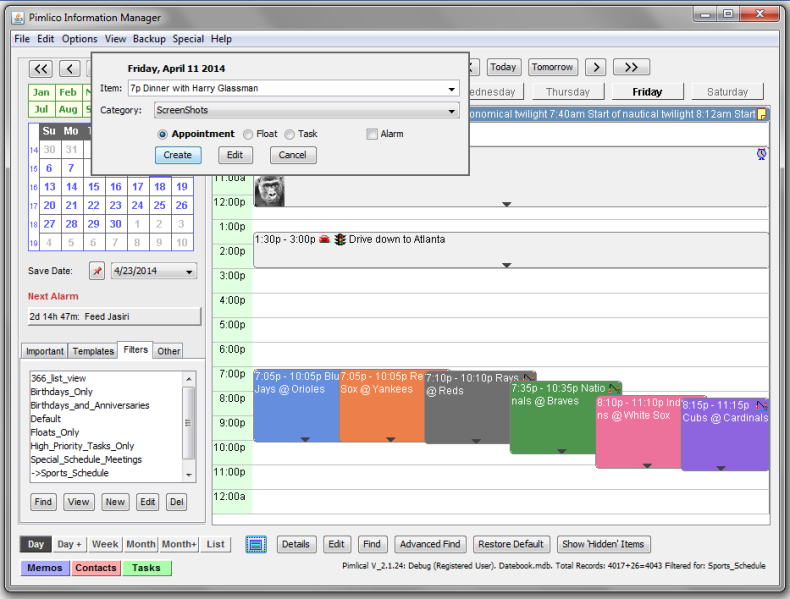This screenshot has width=790, height=599.
Task: Jump back with the double left arrow button
Action: point(41,68)
